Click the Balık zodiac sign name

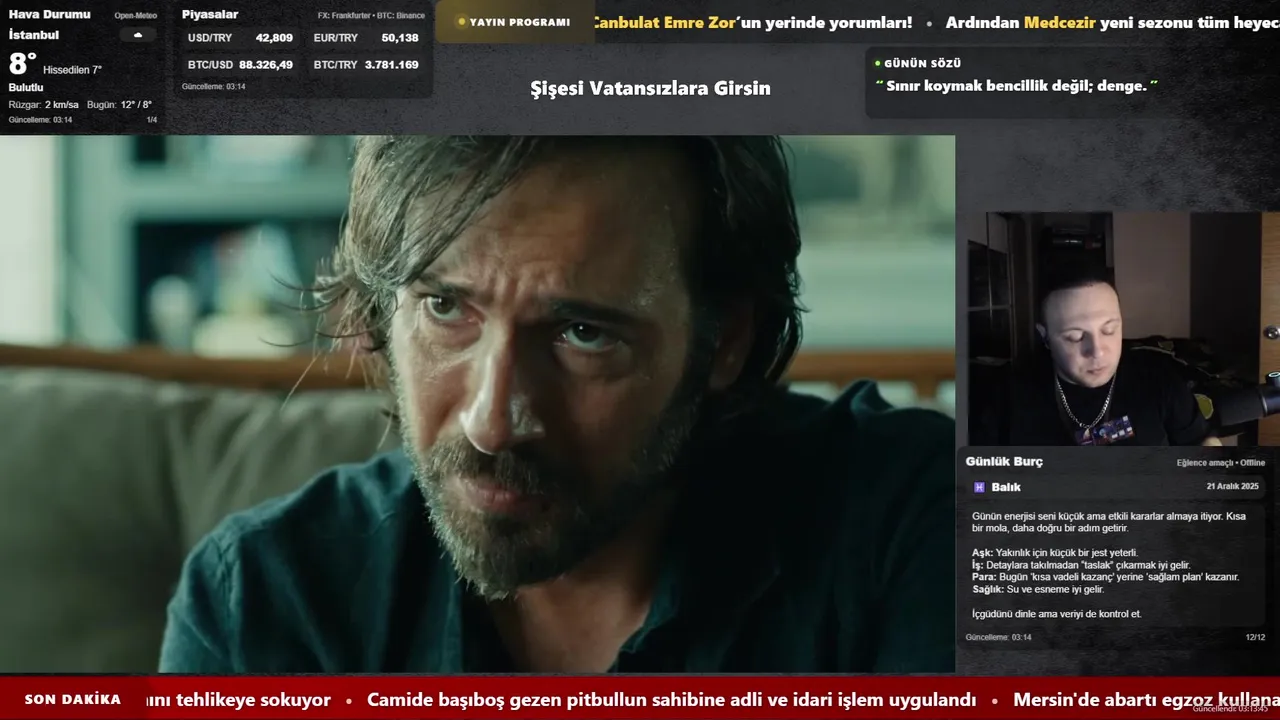[x=1006, y=487]
